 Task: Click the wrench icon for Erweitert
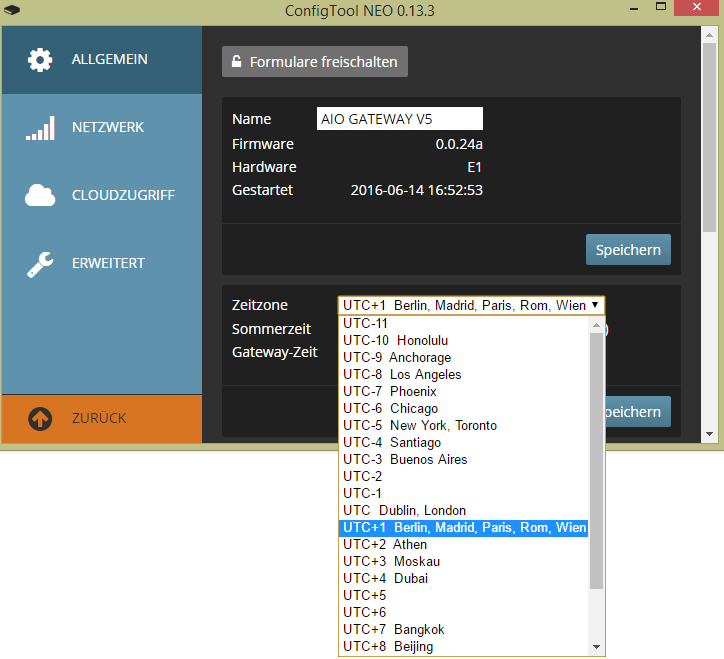coord(40,264)
